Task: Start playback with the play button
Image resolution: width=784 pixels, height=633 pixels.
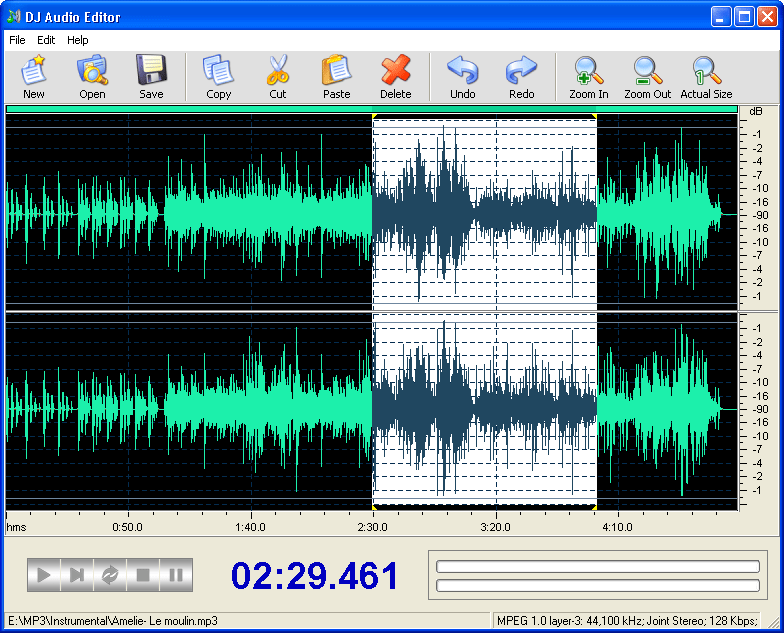Action: tap(44, 575)
